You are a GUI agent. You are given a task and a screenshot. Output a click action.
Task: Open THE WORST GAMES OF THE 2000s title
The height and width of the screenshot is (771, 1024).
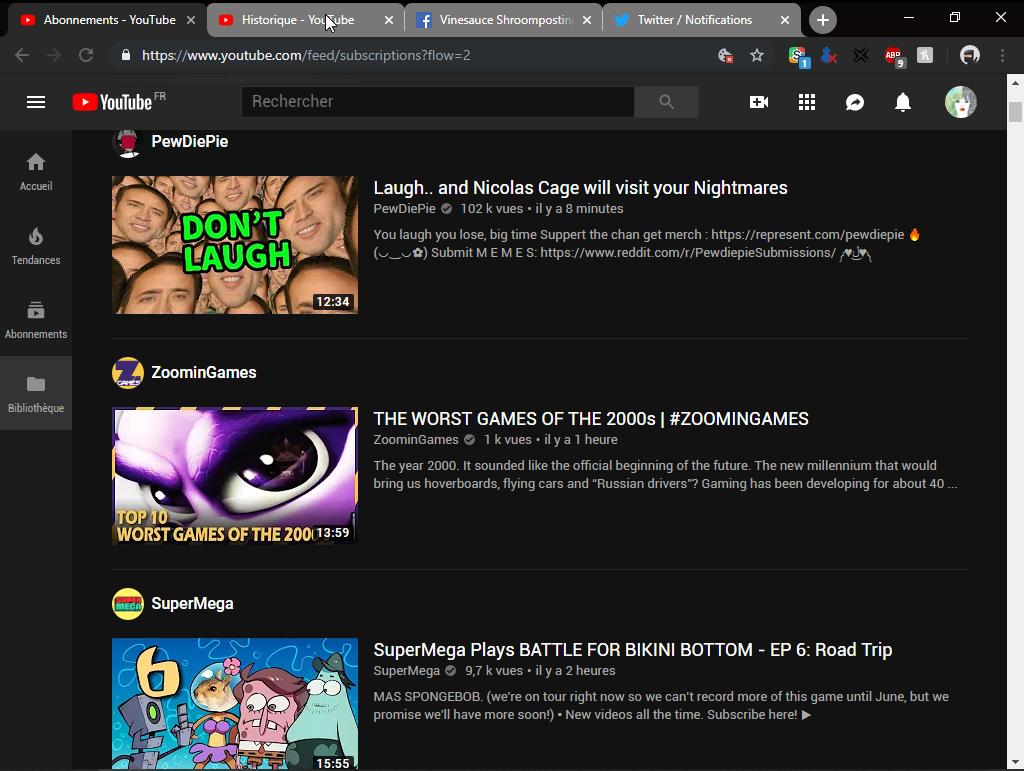click(590, 419)
